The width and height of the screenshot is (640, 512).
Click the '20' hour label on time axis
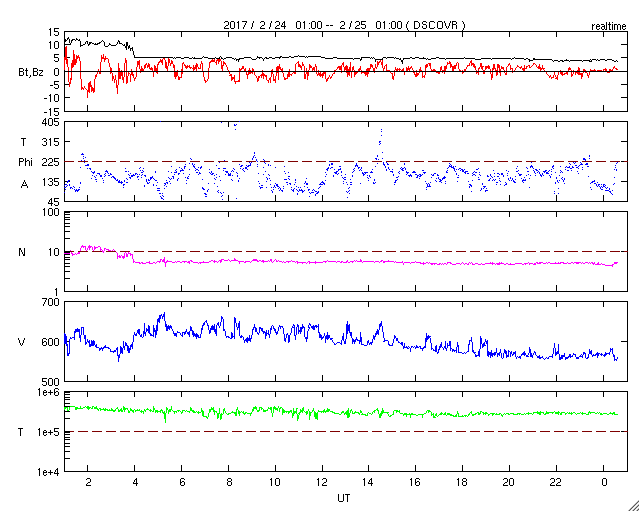[509, 483]
